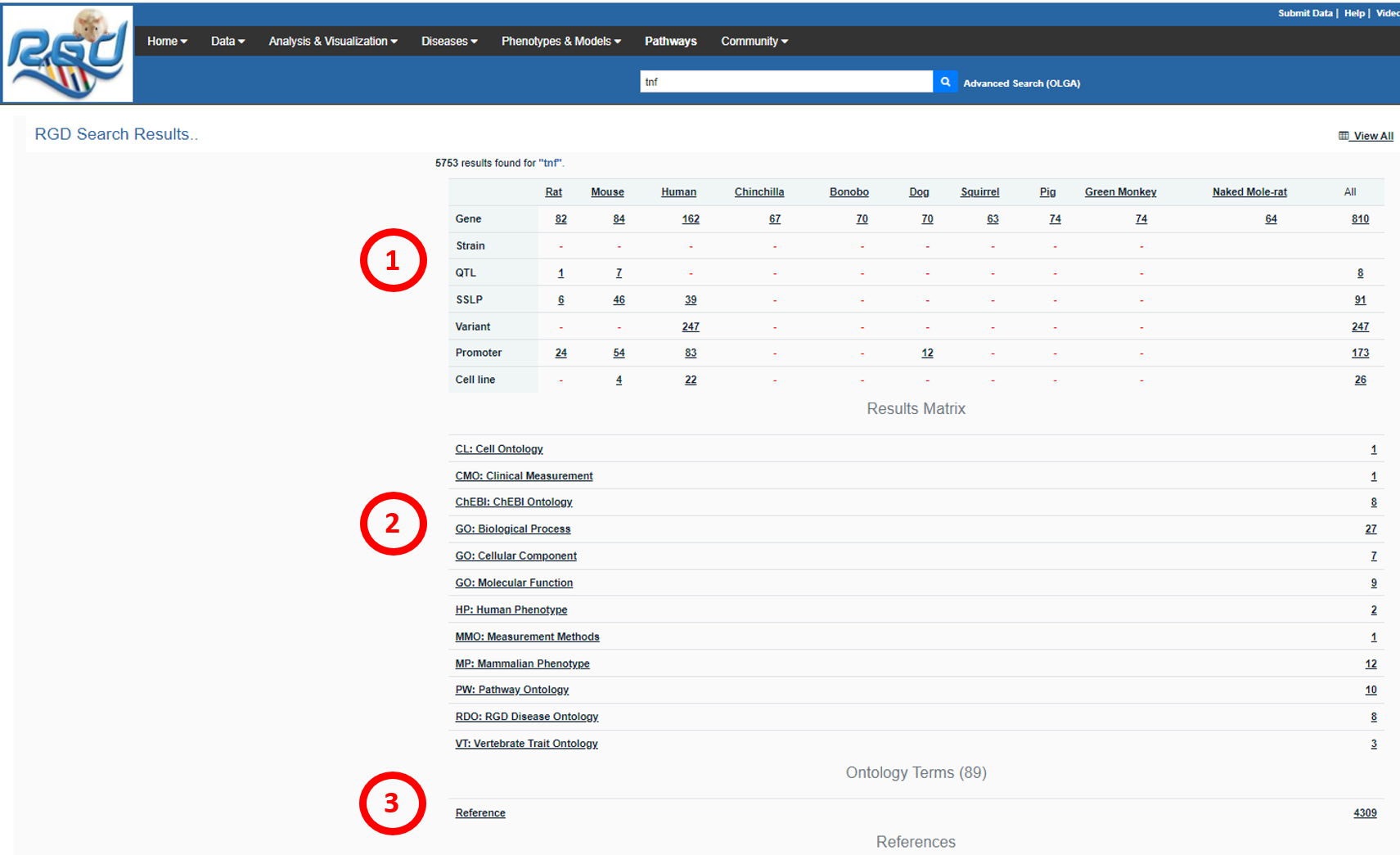
Task: Open the Diseases dropdown
Action: [449, 41]
